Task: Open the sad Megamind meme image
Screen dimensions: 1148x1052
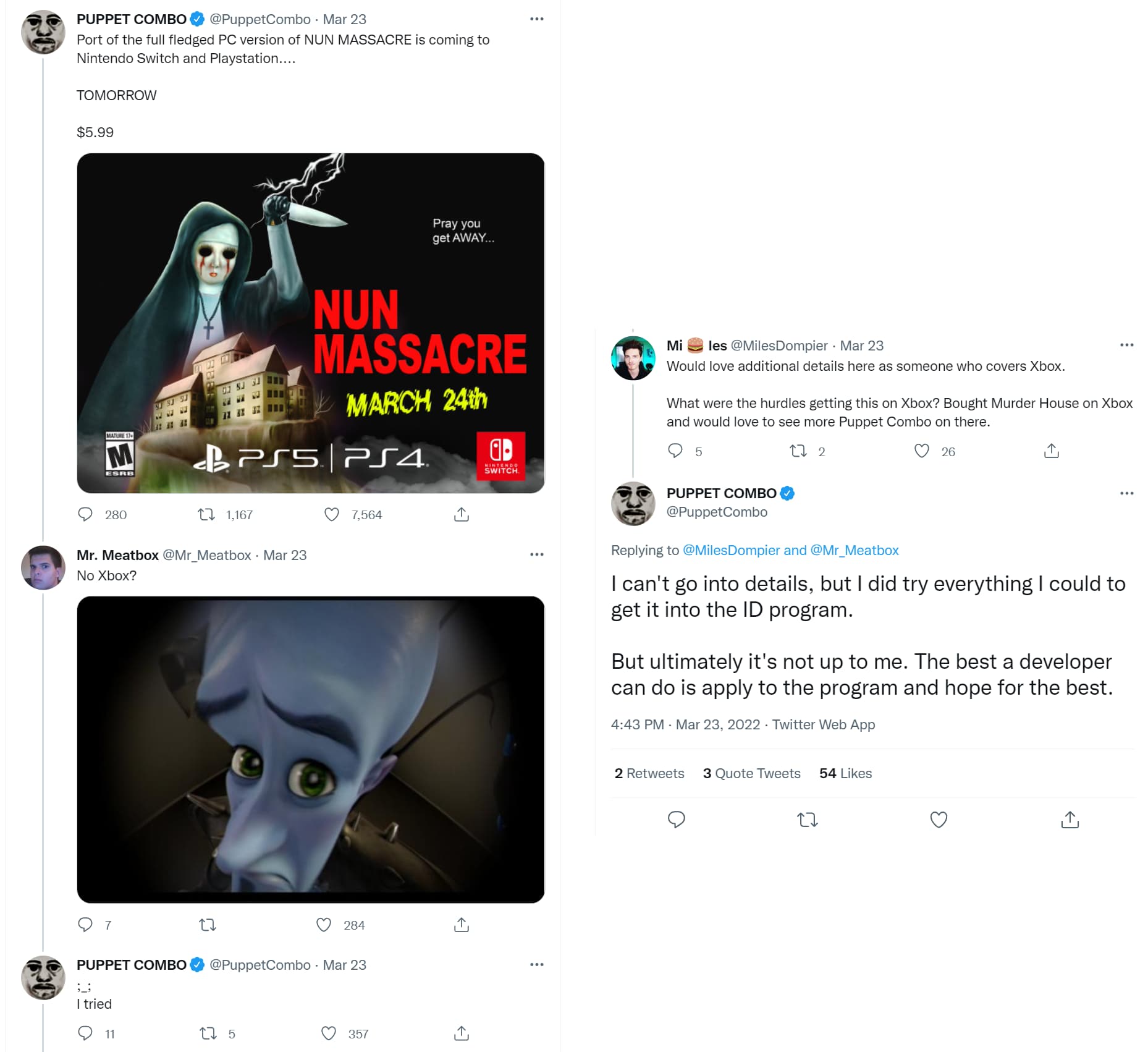Action: 311,749
